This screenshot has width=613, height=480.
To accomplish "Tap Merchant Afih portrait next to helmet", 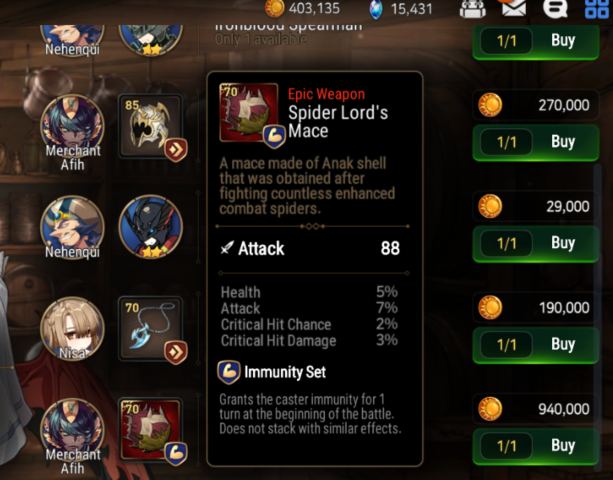I will (x=72, y=127).
